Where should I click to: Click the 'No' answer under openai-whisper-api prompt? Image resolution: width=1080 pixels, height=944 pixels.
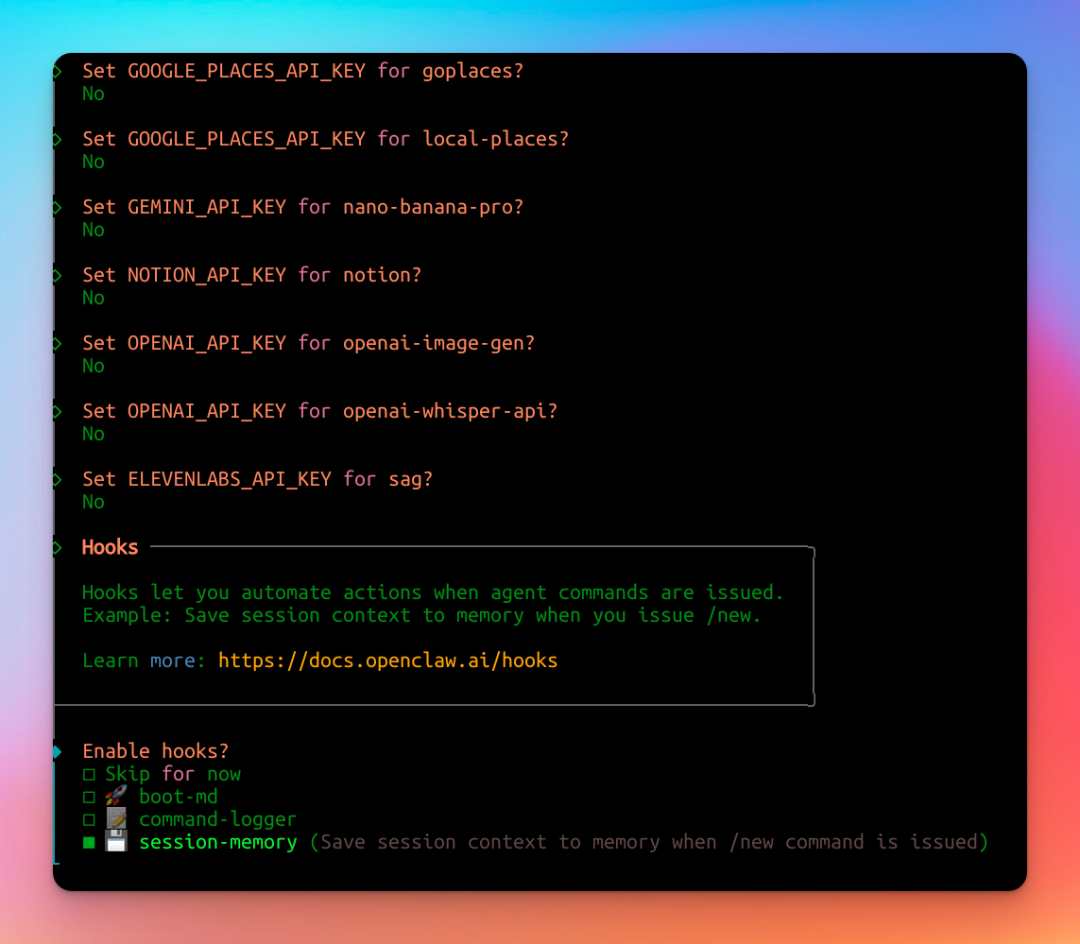93,434
